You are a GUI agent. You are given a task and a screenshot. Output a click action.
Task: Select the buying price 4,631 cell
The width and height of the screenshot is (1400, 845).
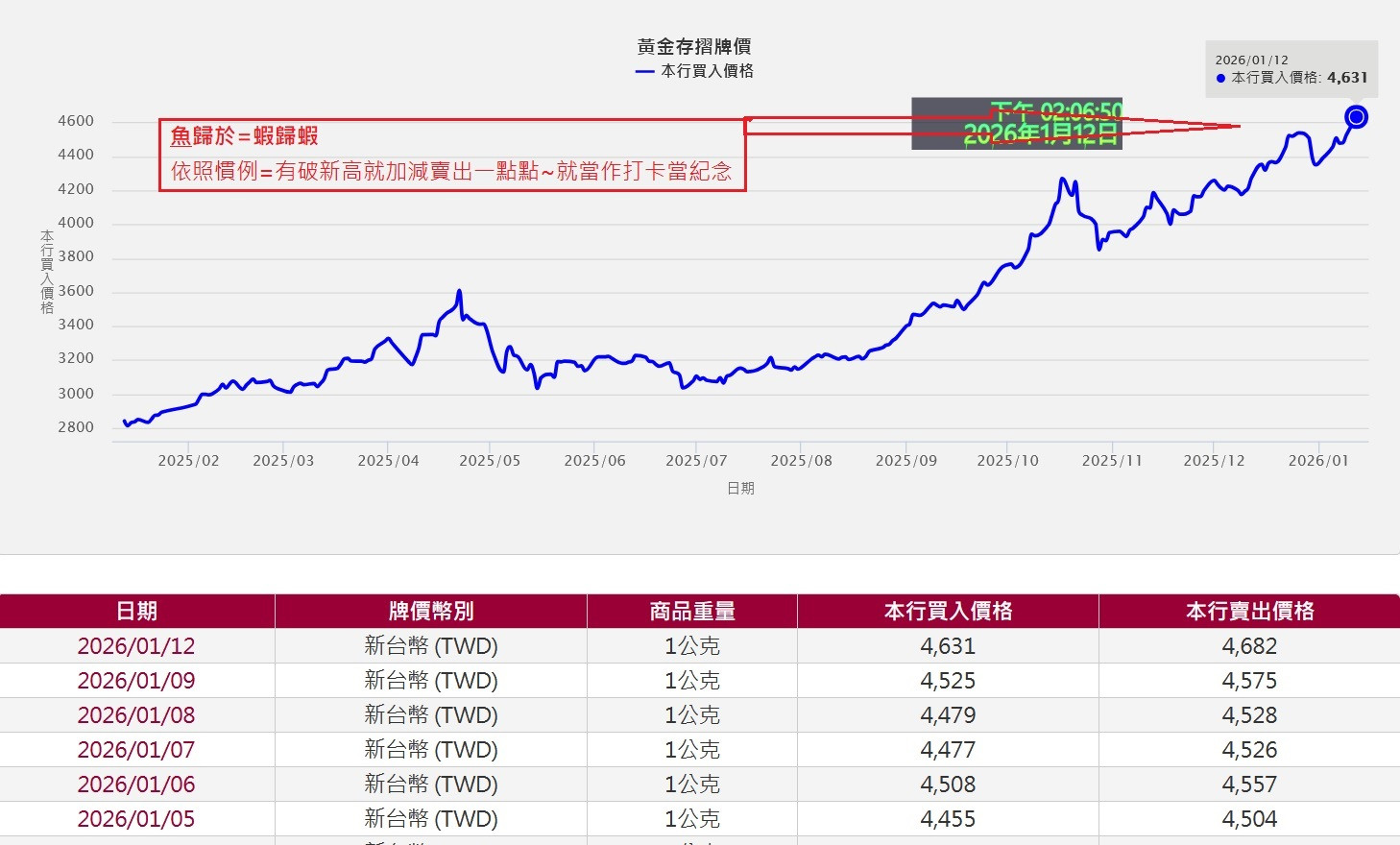coord(946,646)
